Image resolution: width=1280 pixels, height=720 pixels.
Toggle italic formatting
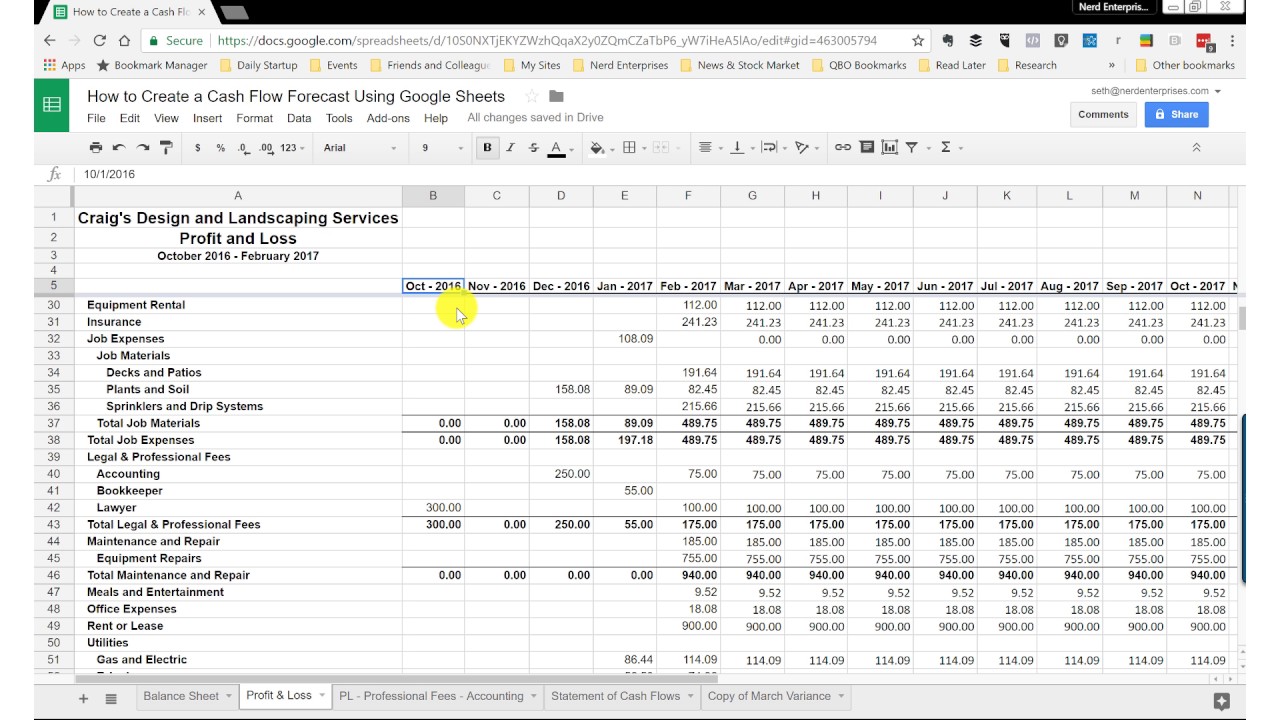click(510, 147)
